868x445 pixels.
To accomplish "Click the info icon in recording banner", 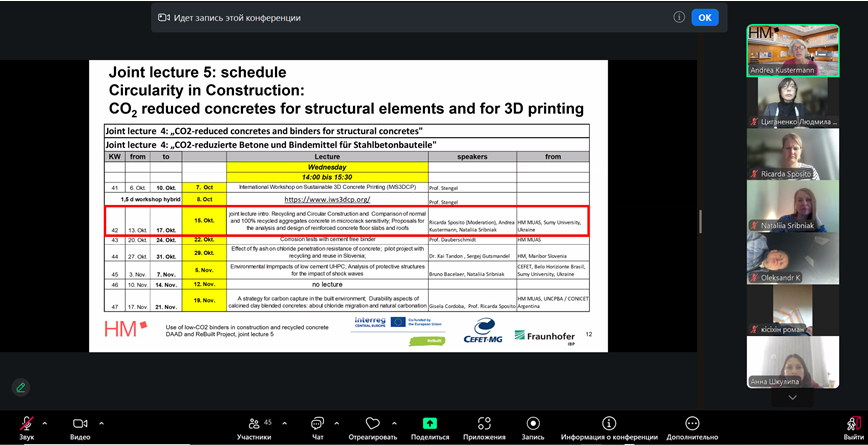I will (679, 18).
